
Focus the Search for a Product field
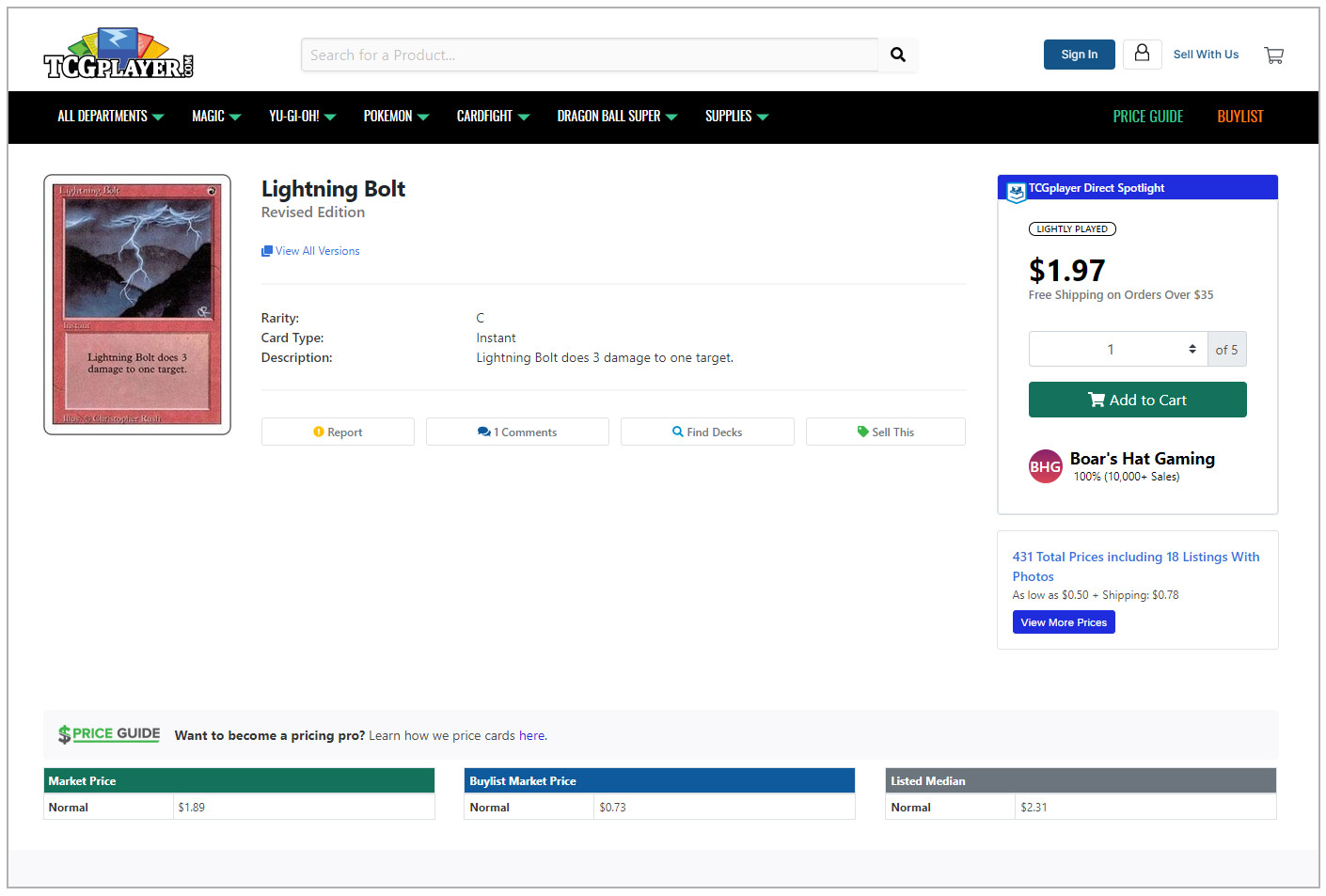pos(590,55)
